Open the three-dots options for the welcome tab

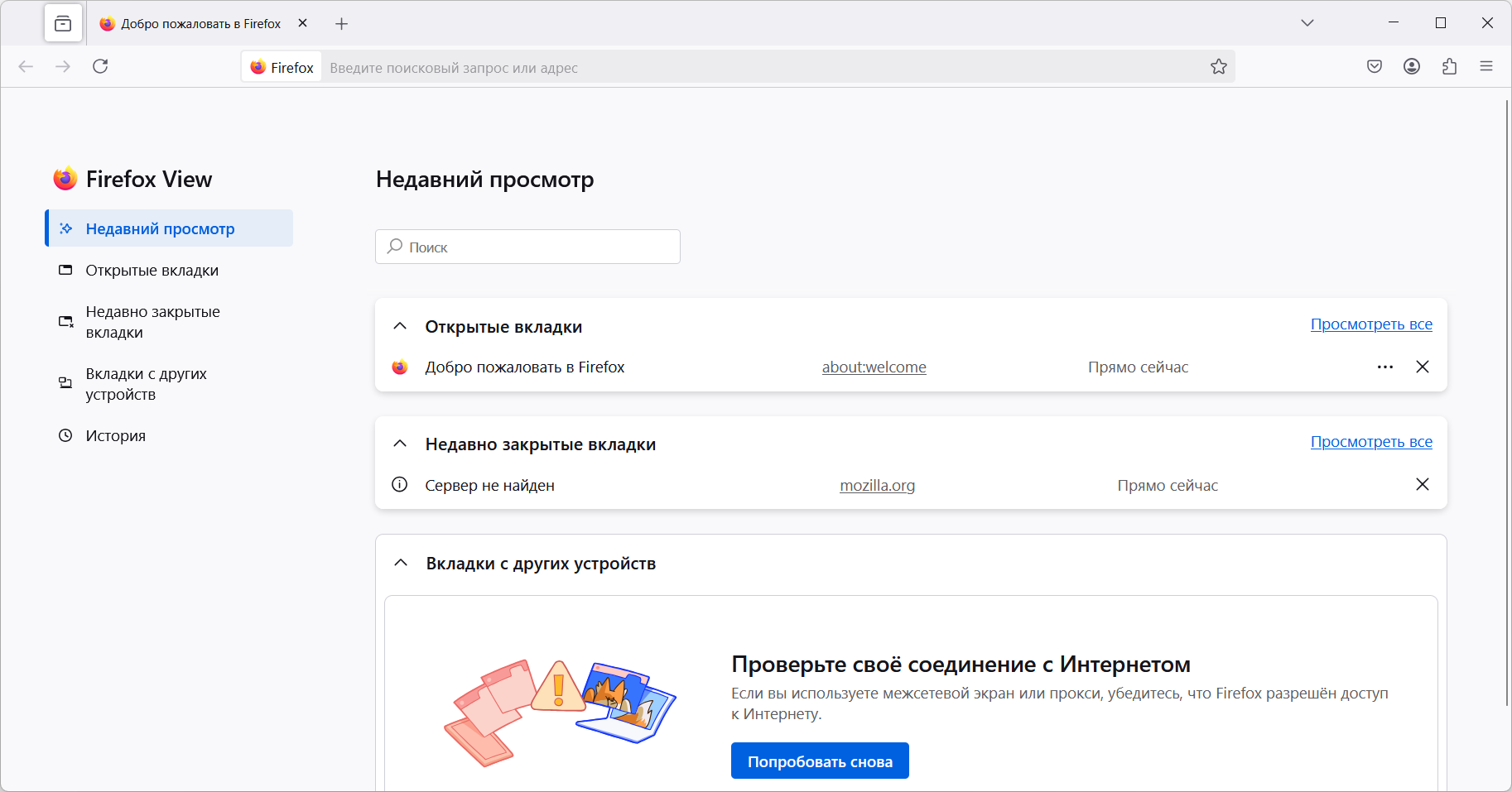[1385, 367]
